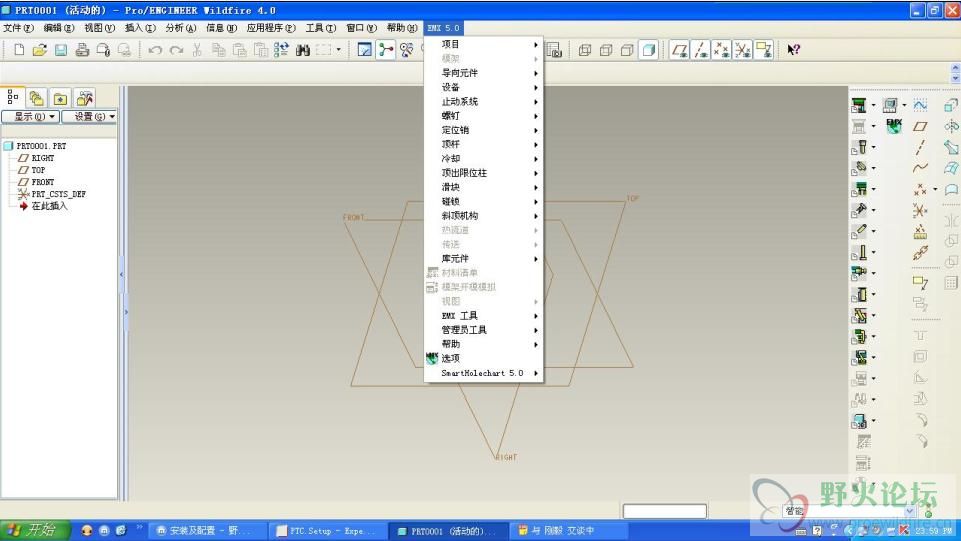Toggle datum planes display
Viewport: 961px width, 541px height.
tap(679, 50)
